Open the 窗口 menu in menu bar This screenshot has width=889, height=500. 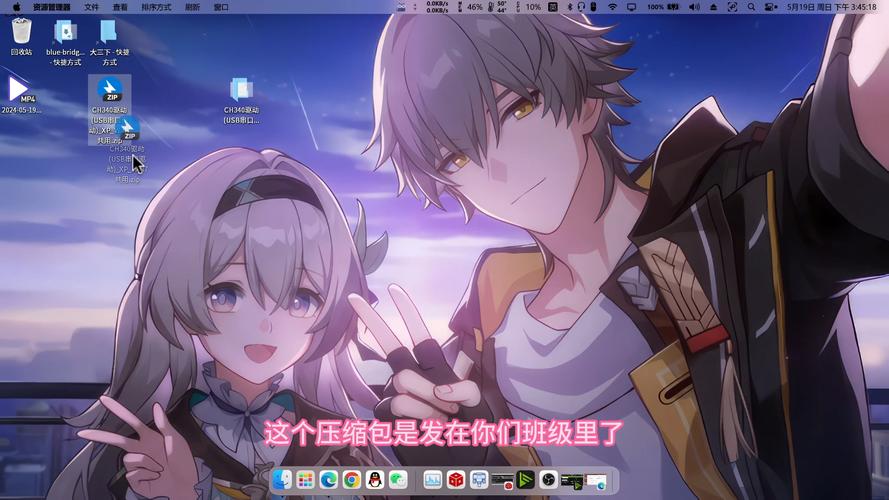click(221, 7)
